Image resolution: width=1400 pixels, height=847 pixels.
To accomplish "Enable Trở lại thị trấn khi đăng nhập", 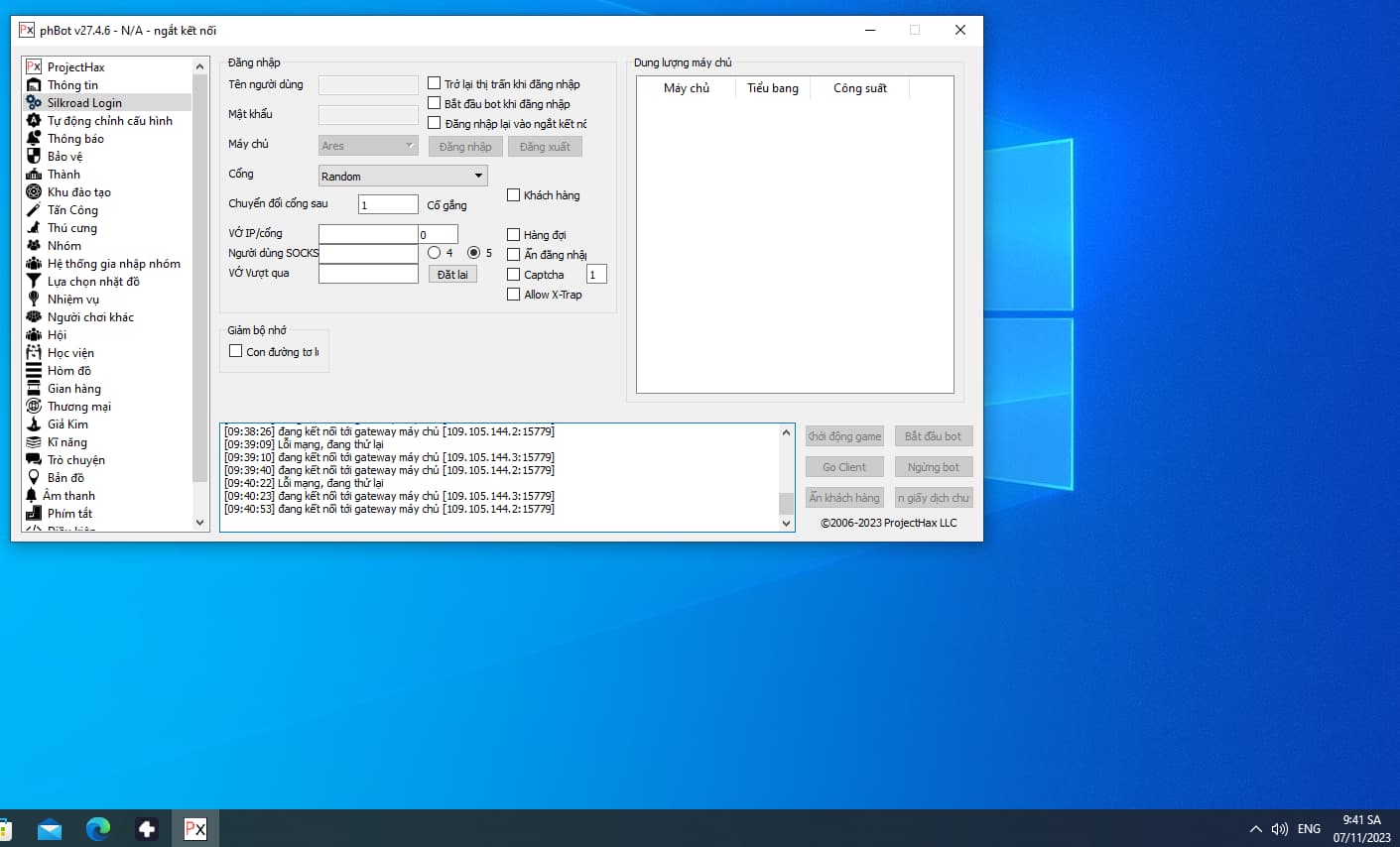I will [434, 83].
